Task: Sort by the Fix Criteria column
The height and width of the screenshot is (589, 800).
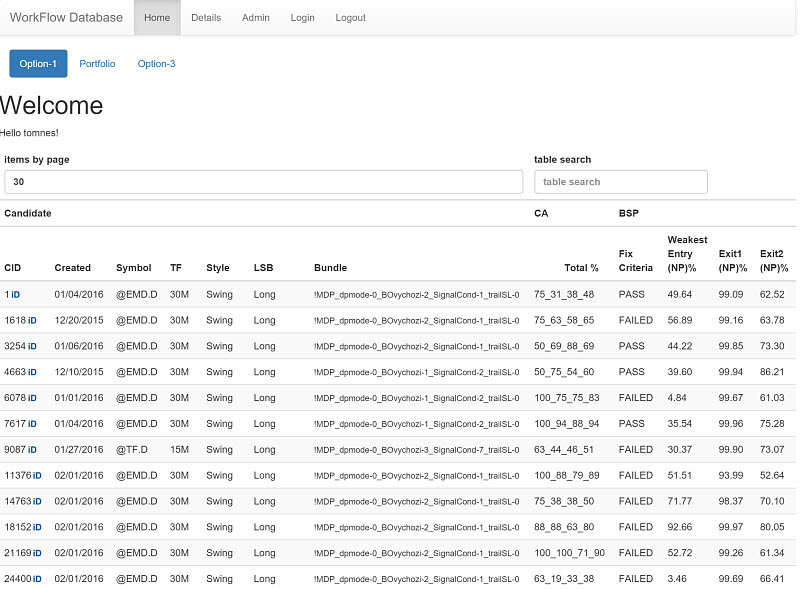Action: tap(636, 261)
